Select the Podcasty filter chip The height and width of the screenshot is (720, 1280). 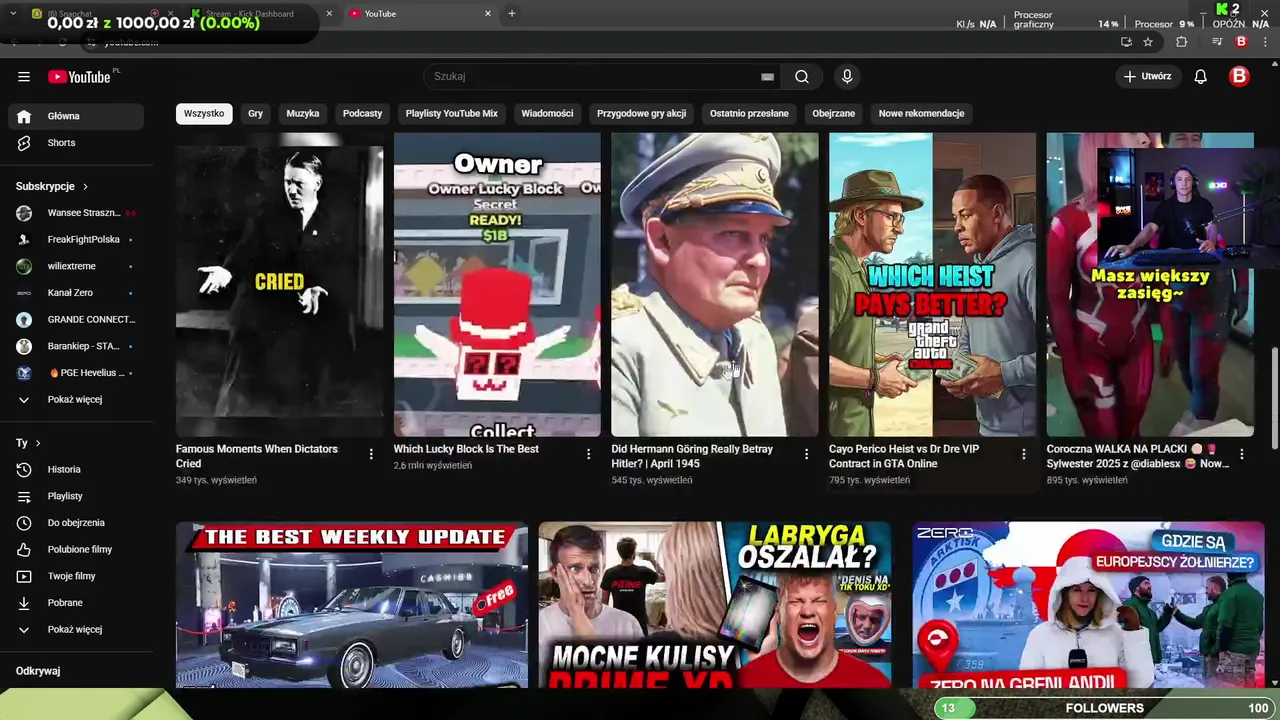[362, 114]
